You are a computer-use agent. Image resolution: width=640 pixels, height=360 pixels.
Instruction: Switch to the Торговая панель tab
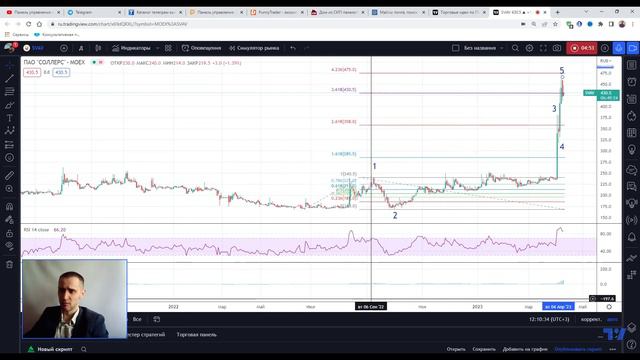click(196, 335)
